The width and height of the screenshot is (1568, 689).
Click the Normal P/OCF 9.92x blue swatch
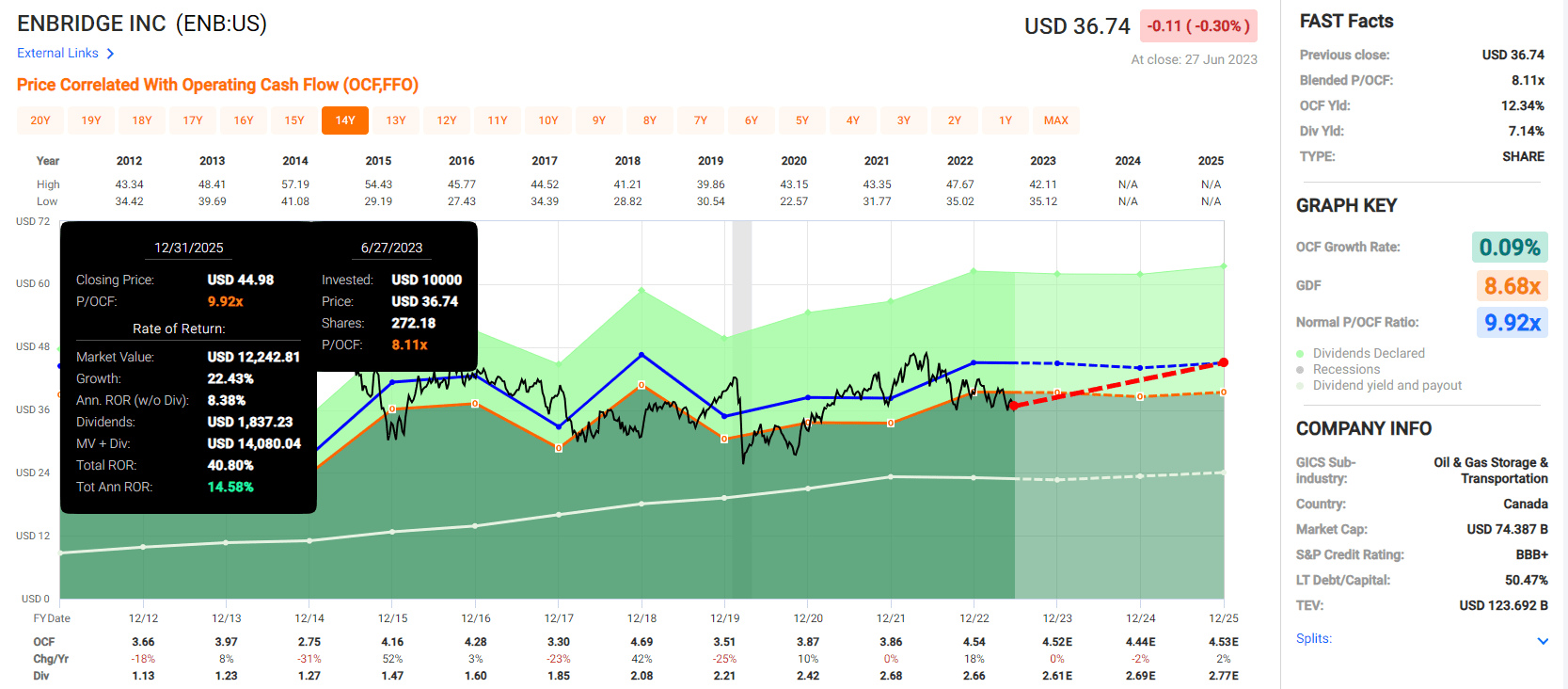1512,323
